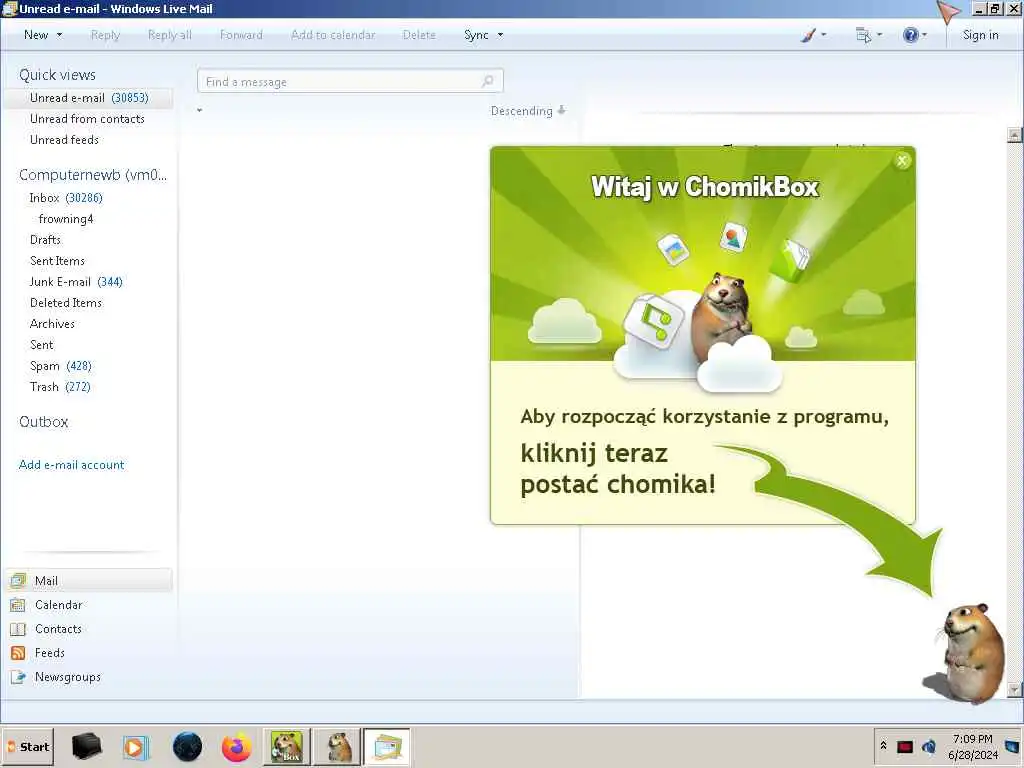The width and height of the screenshot is (1024, 768).
Task: Collapse the Quick views section
Action: (x=57, y=74)
